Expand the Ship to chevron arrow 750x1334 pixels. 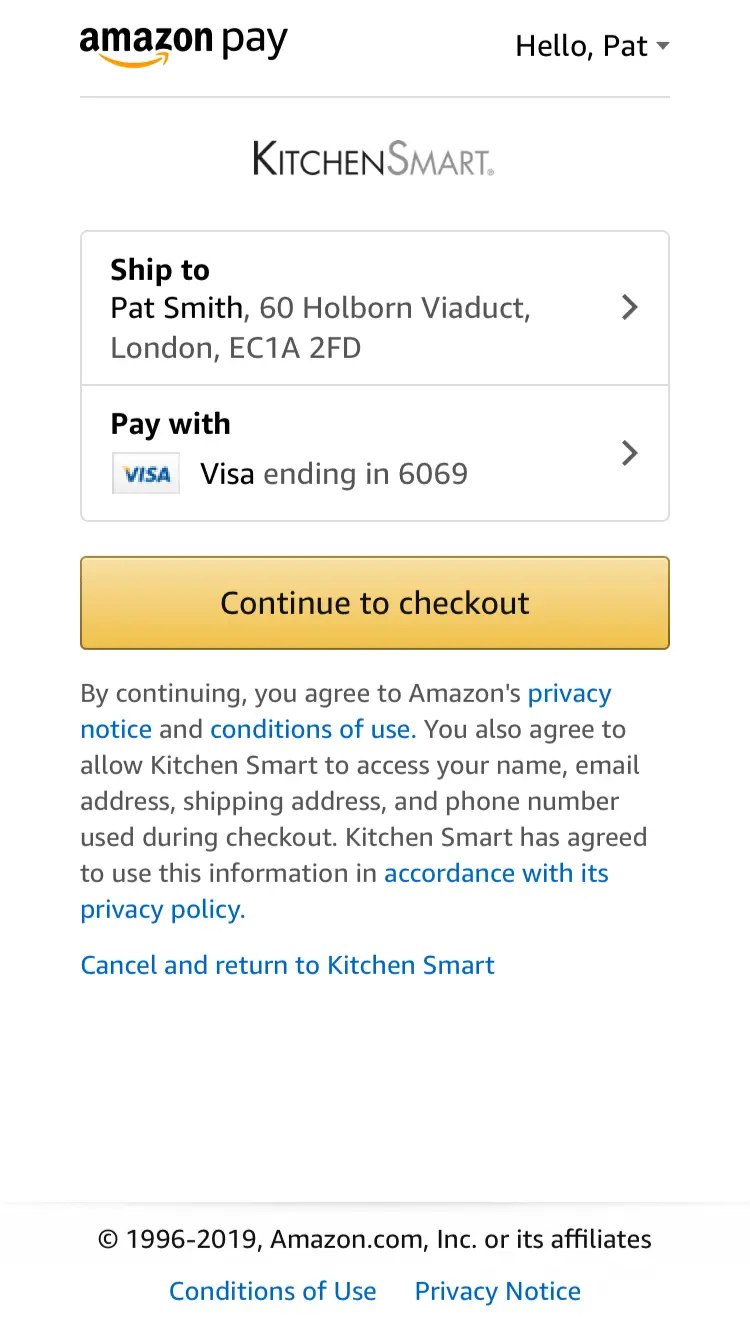pos(629,307)
